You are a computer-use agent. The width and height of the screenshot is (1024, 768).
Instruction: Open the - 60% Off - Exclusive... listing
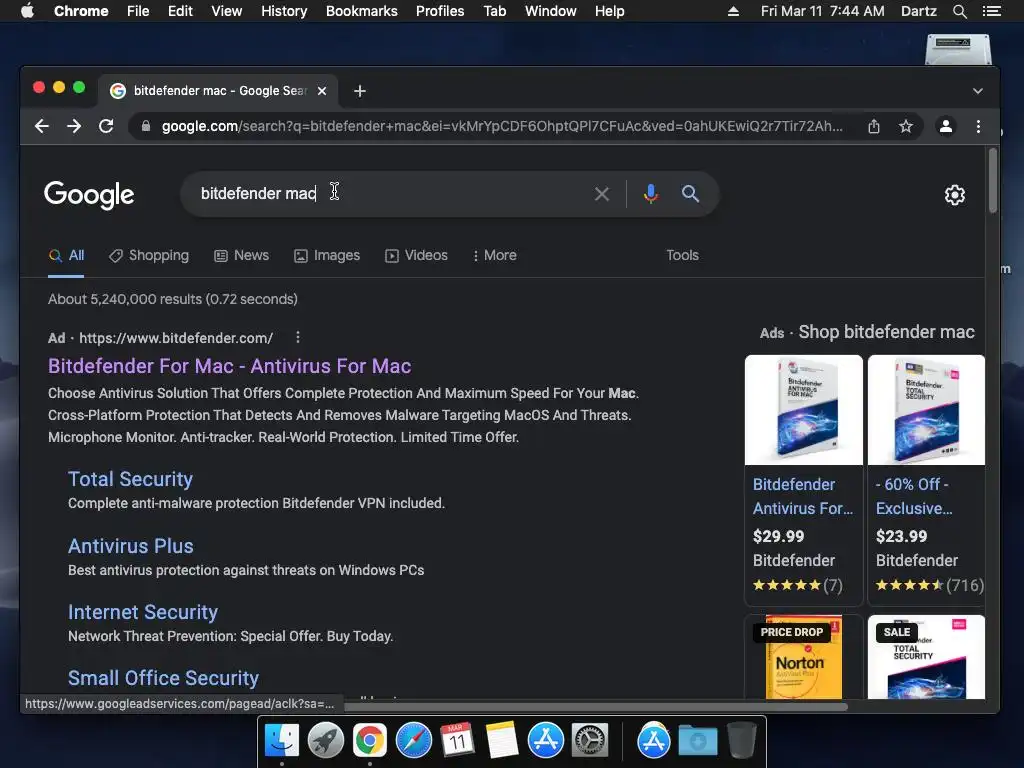pos(914,496)
